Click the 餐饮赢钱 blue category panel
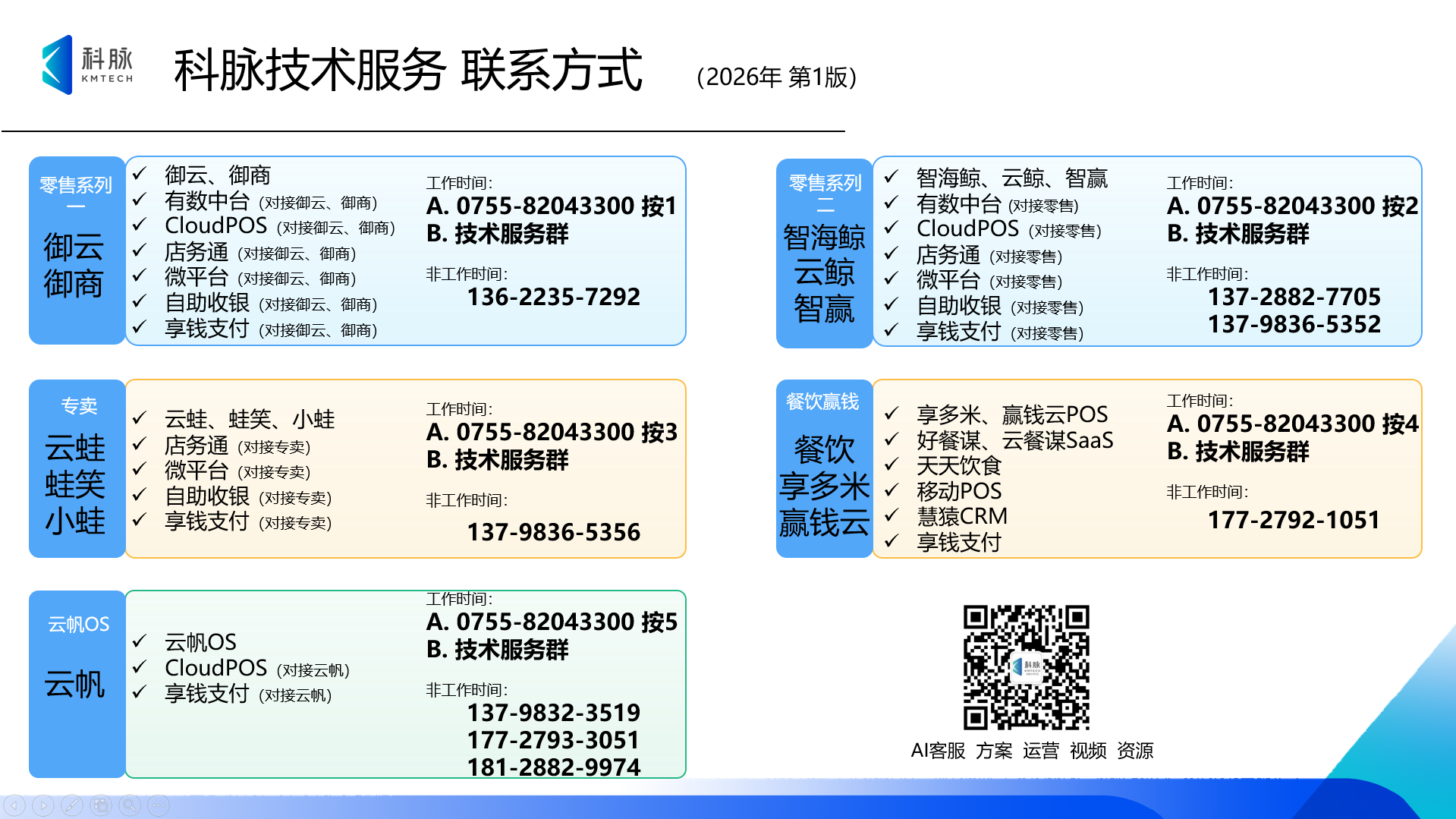This screenshot has height=819, width=1456. (824, 468)
